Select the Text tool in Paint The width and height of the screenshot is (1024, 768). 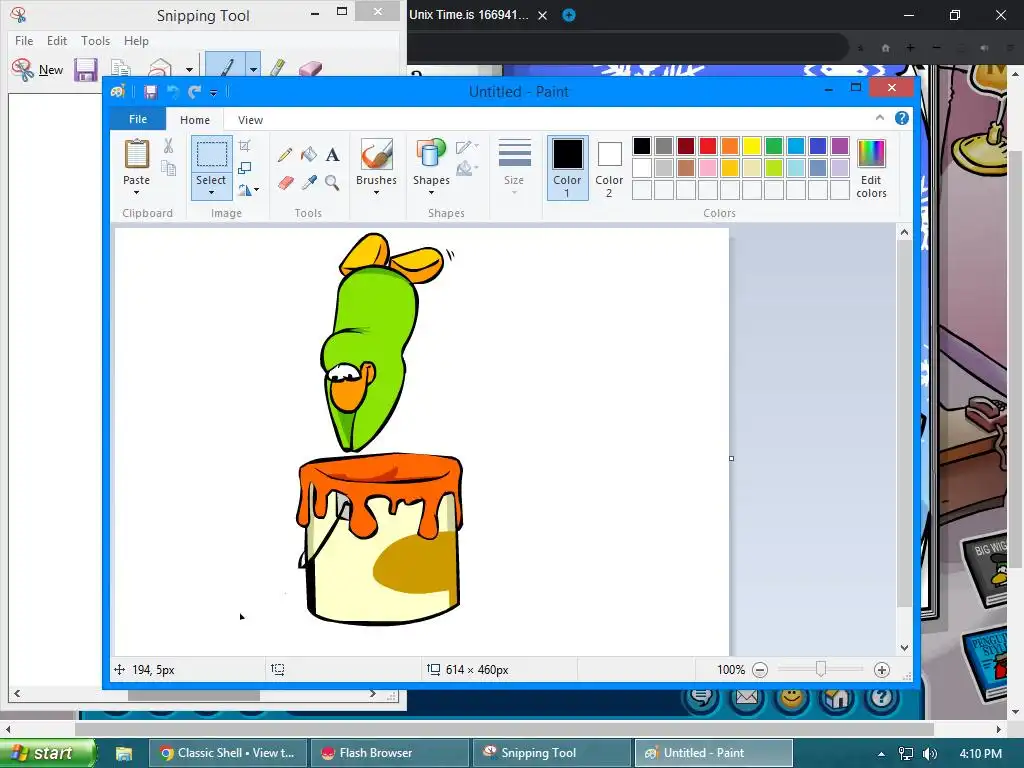[332, 154]
